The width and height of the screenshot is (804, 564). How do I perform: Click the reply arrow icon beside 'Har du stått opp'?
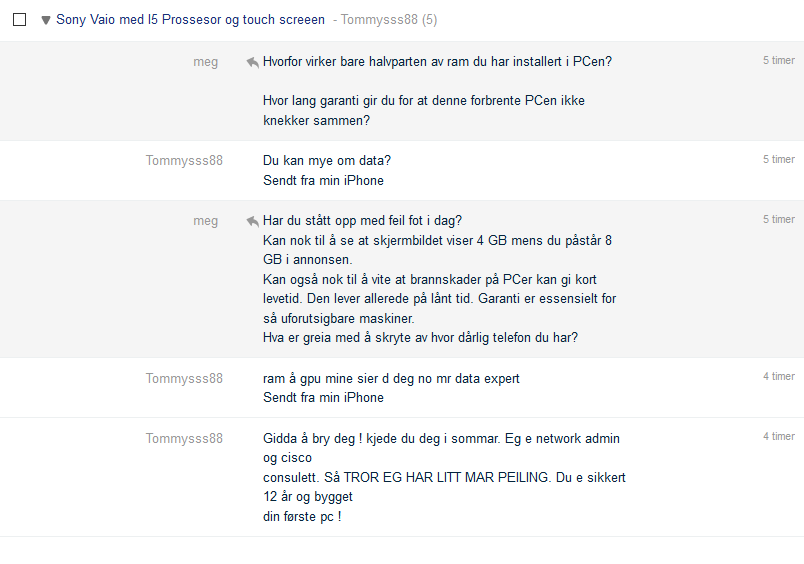[252, 221]
